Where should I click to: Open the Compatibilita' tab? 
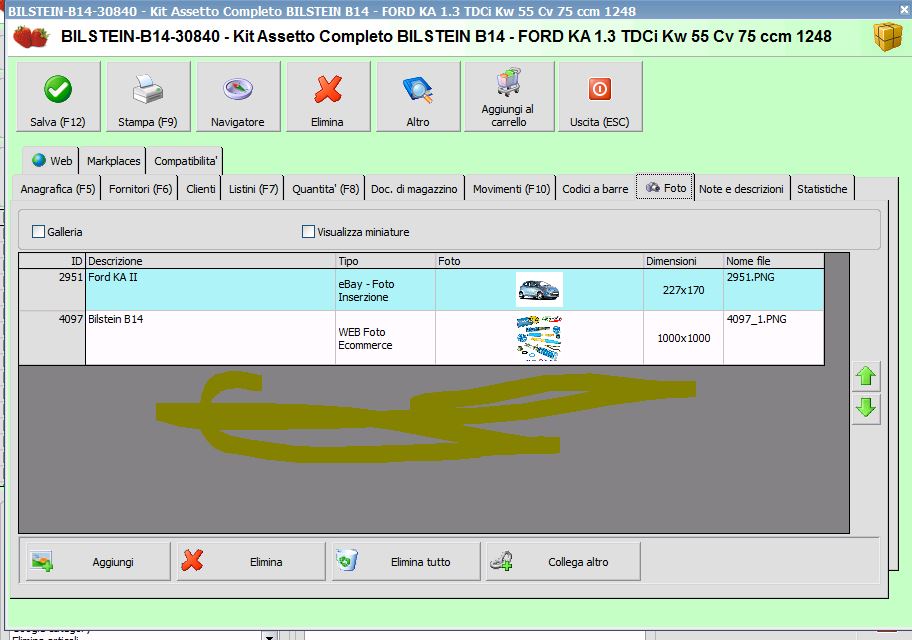pos(185,161)
